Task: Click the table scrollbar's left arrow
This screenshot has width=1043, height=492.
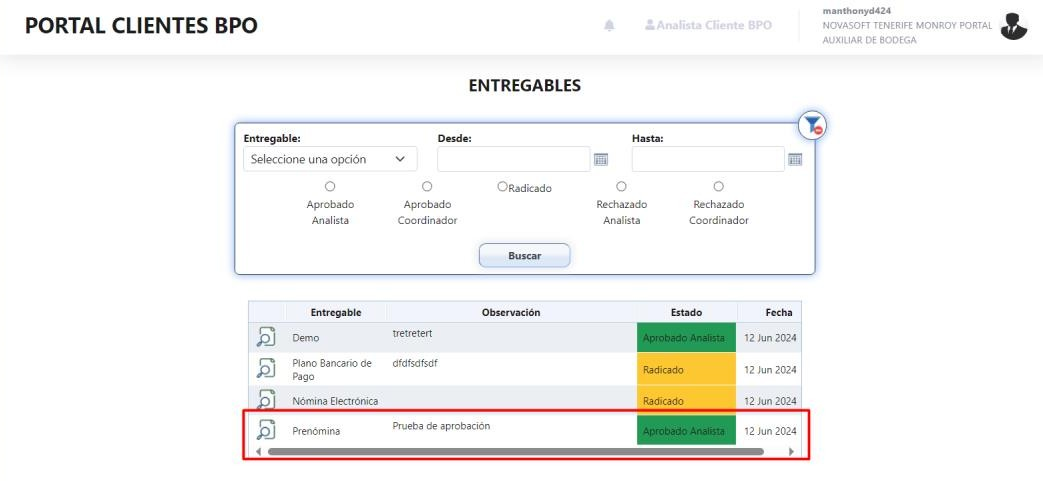Action: (257, 451)
